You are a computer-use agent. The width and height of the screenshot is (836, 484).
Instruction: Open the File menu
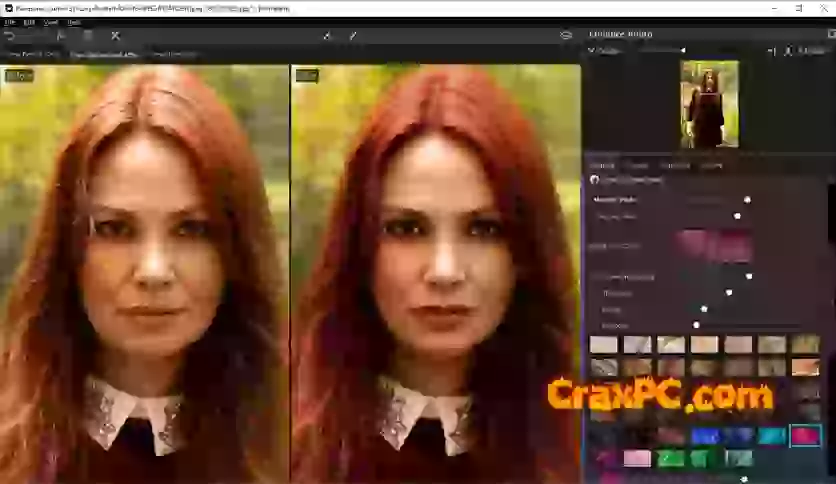[10, 22]
